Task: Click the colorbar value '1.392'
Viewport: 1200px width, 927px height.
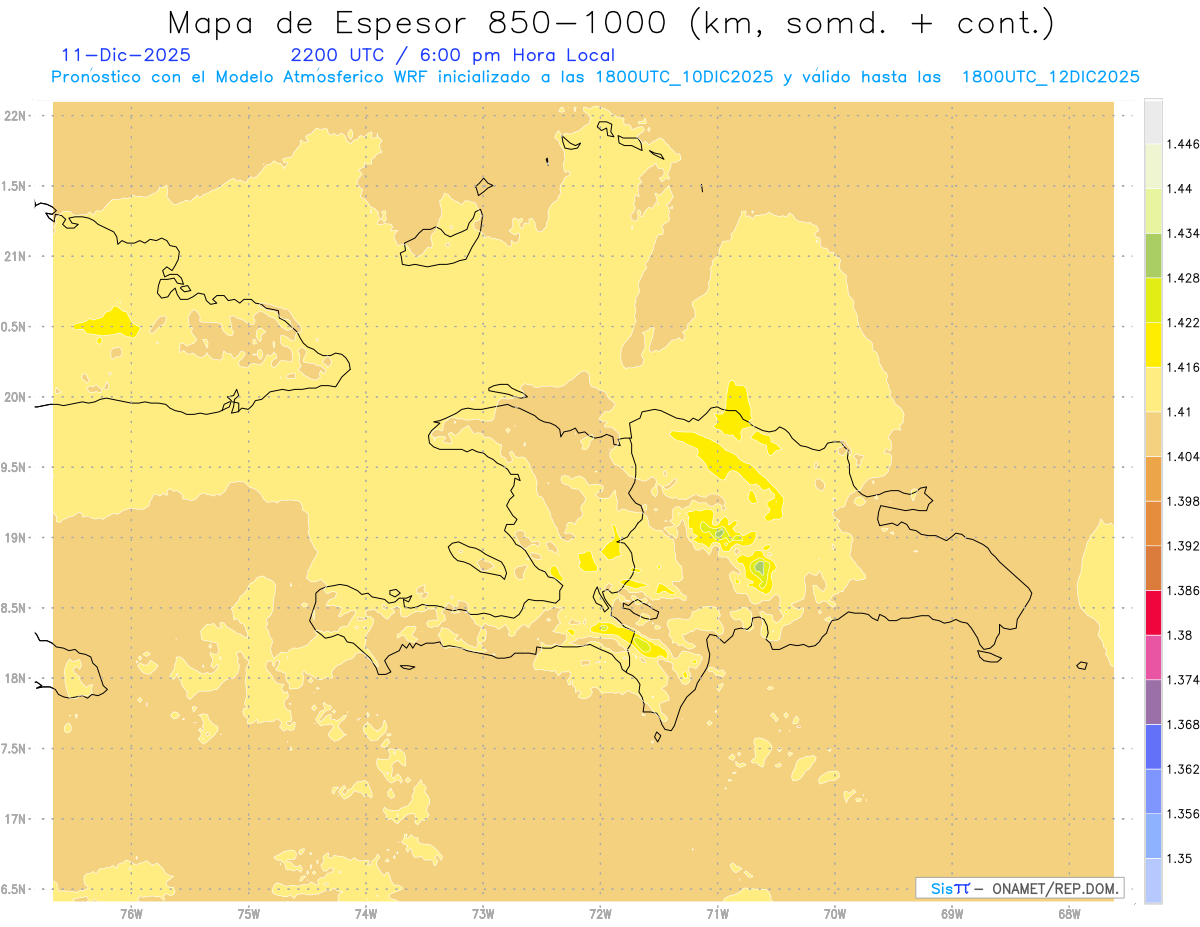Action: coord(1184,546)
